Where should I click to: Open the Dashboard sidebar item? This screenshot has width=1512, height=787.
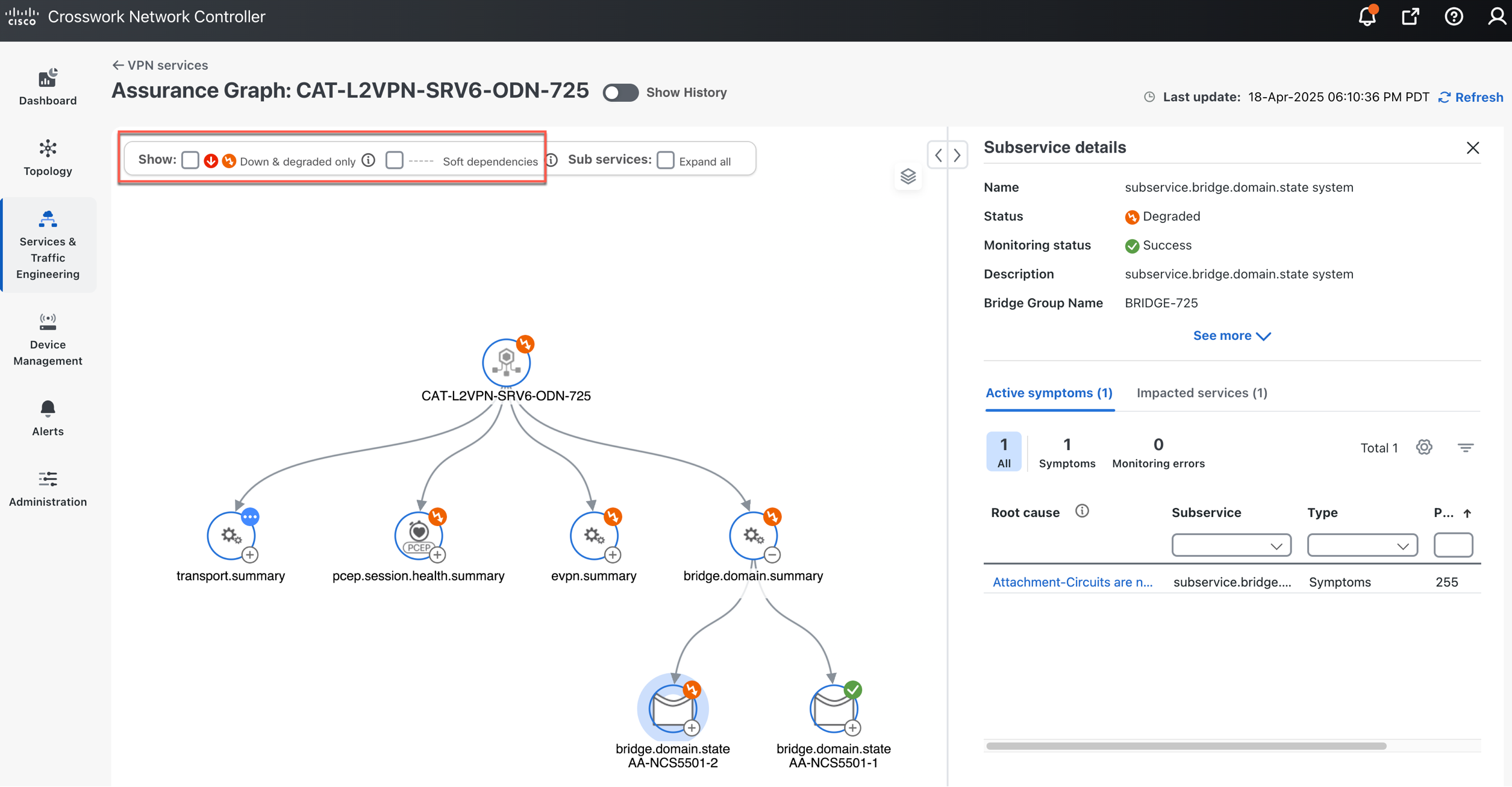point(48,87)
